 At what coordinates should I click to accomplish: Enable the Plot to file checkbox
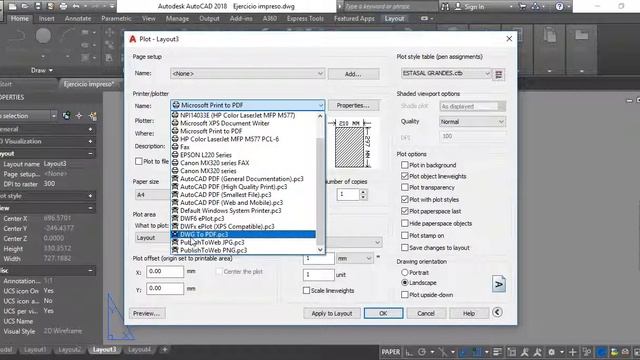(139, 161)
